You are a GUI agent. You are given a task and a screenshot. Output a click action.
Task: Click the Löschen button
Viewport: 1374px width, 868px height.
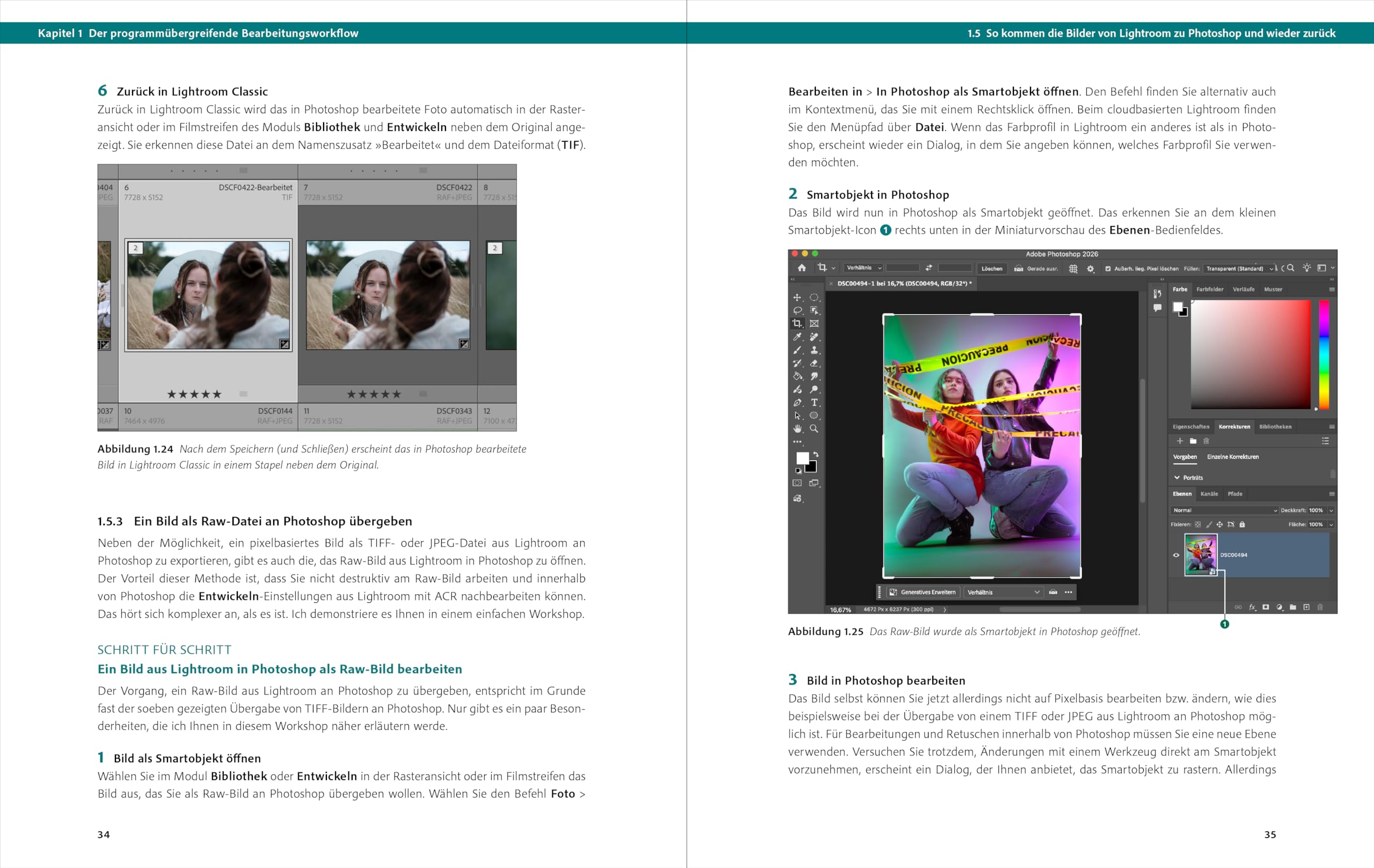click(992, 269)
